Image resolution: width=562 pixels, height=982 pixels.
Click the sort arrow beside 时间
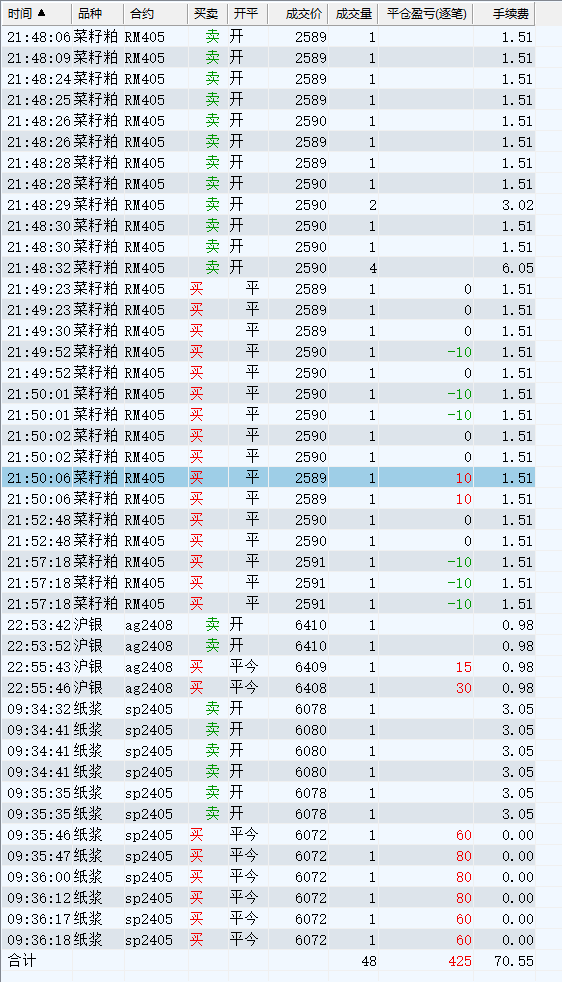[x=41, y=13]
